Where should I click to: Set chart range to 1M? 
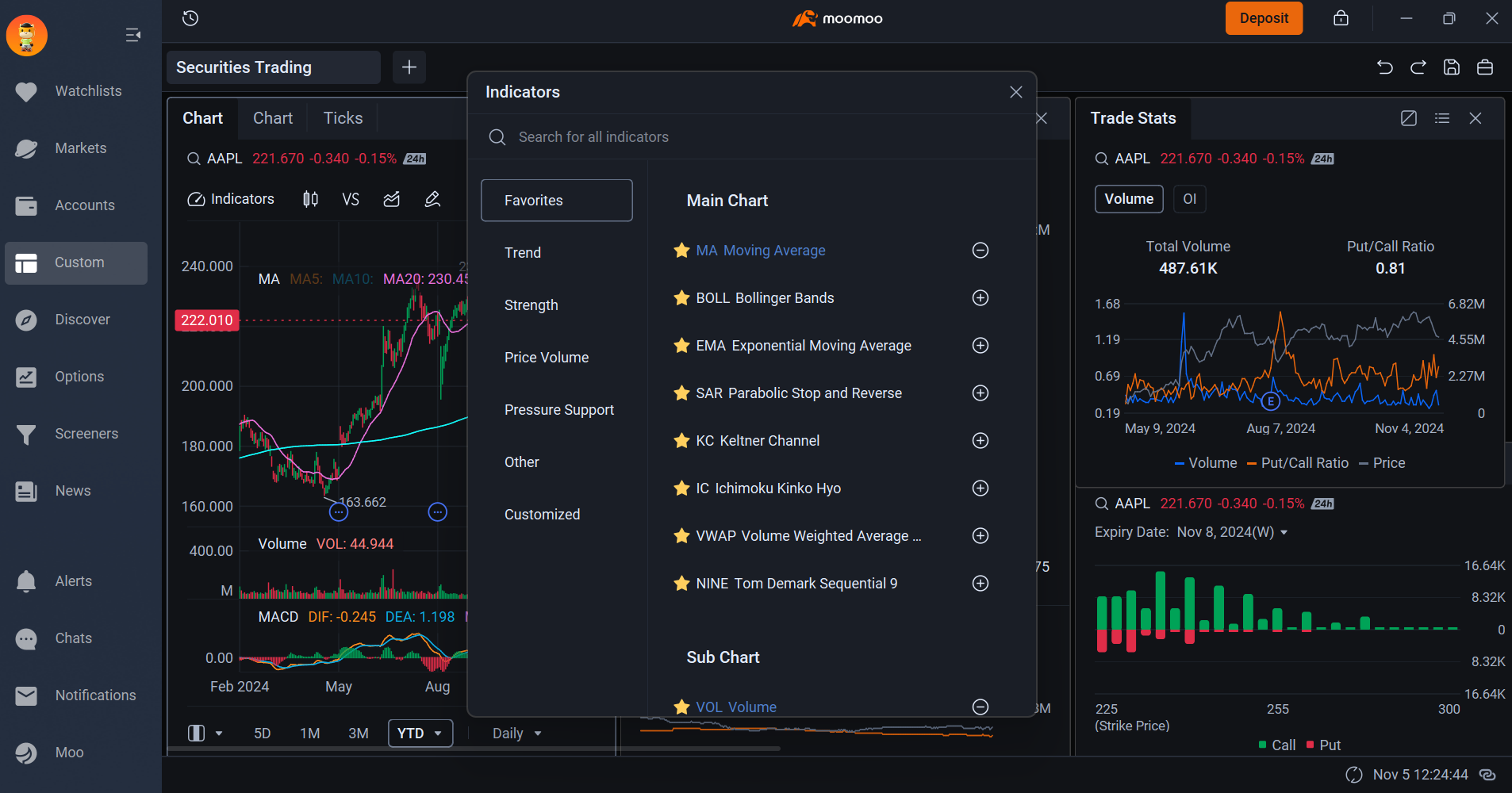pos(310,734)
